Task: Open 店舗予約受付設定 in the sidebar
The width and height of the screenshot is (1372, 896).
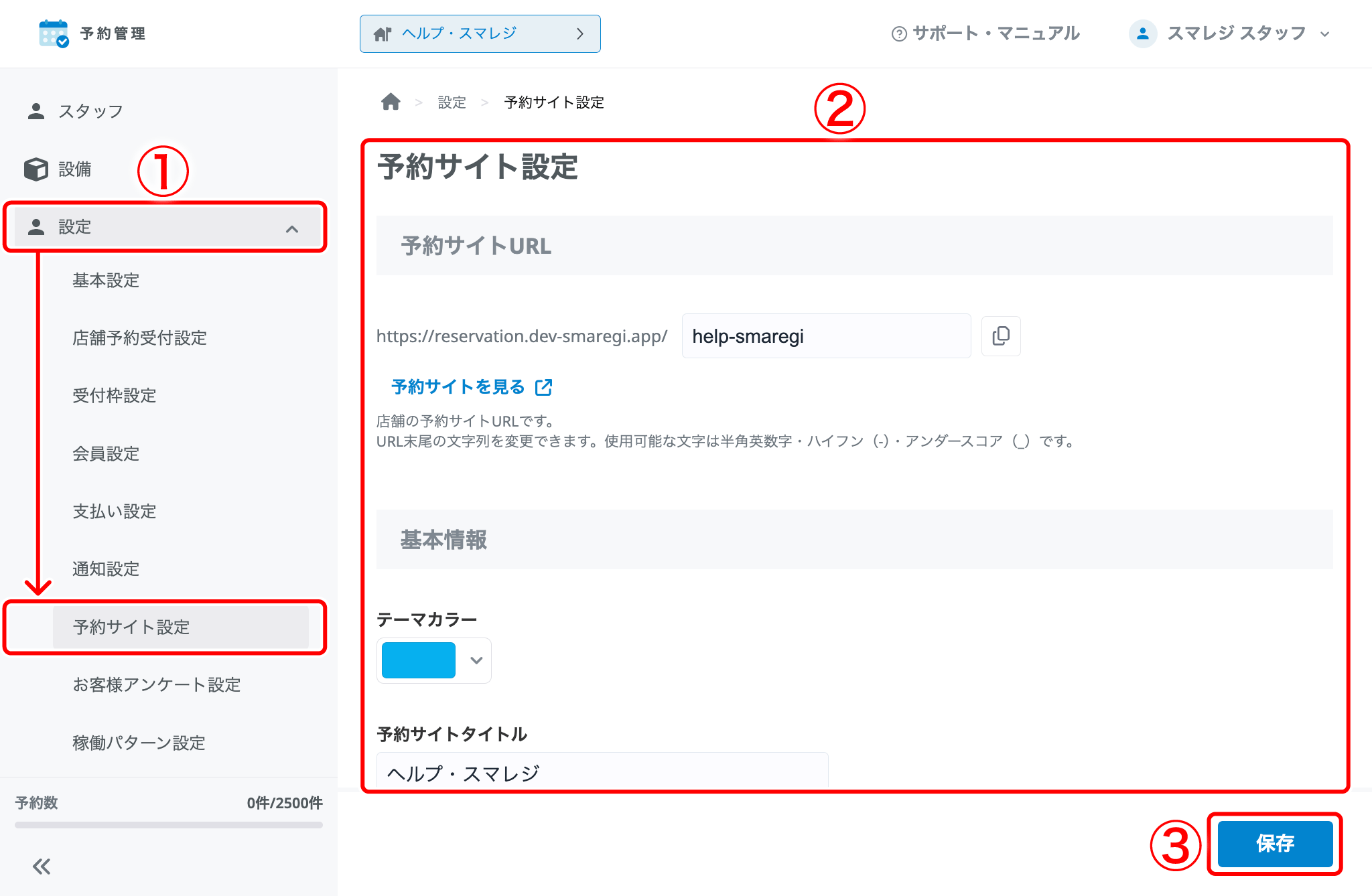Action: point(139,338)
